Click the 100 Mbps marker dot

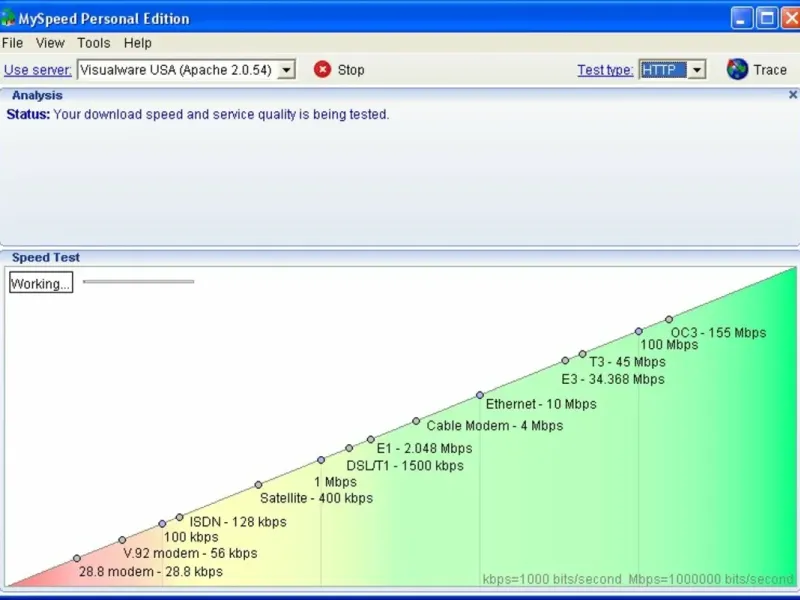pos(639,331)
